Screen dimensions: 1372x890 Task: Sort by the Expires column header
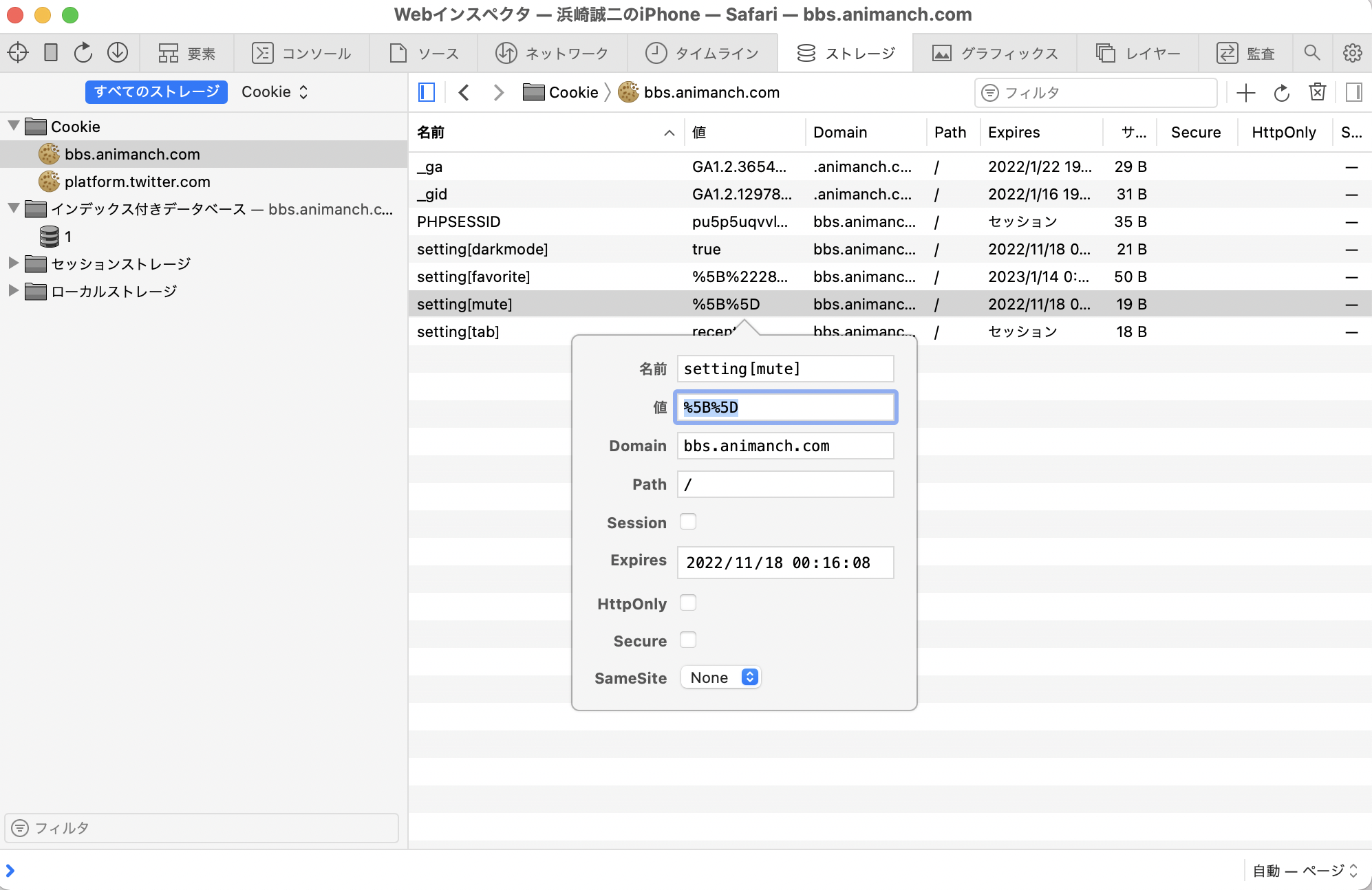click(x=1041, y=132)
